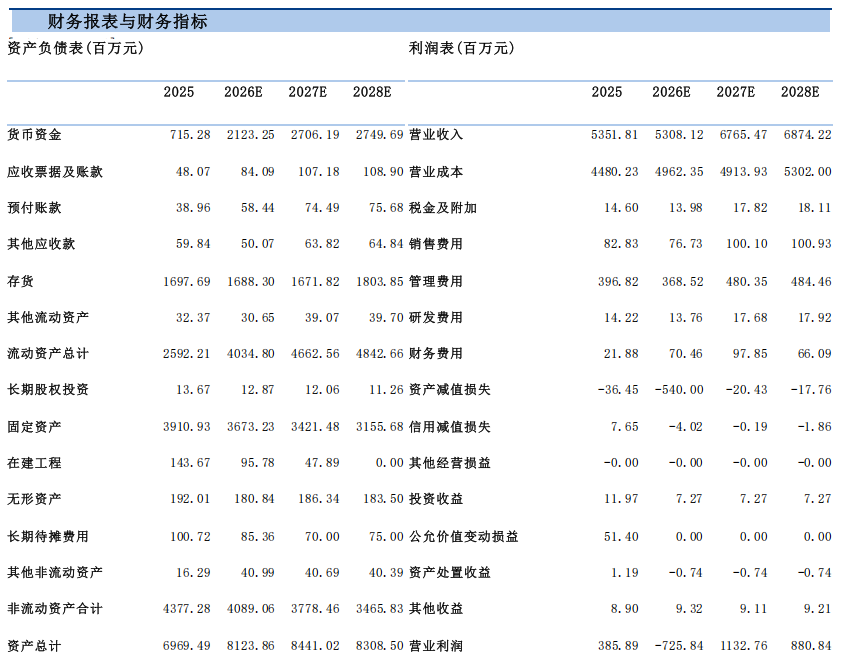Screen dimensions: 849x652
Task: Select the 资产负债表(百万元) heading
Action: click(76, 48)
